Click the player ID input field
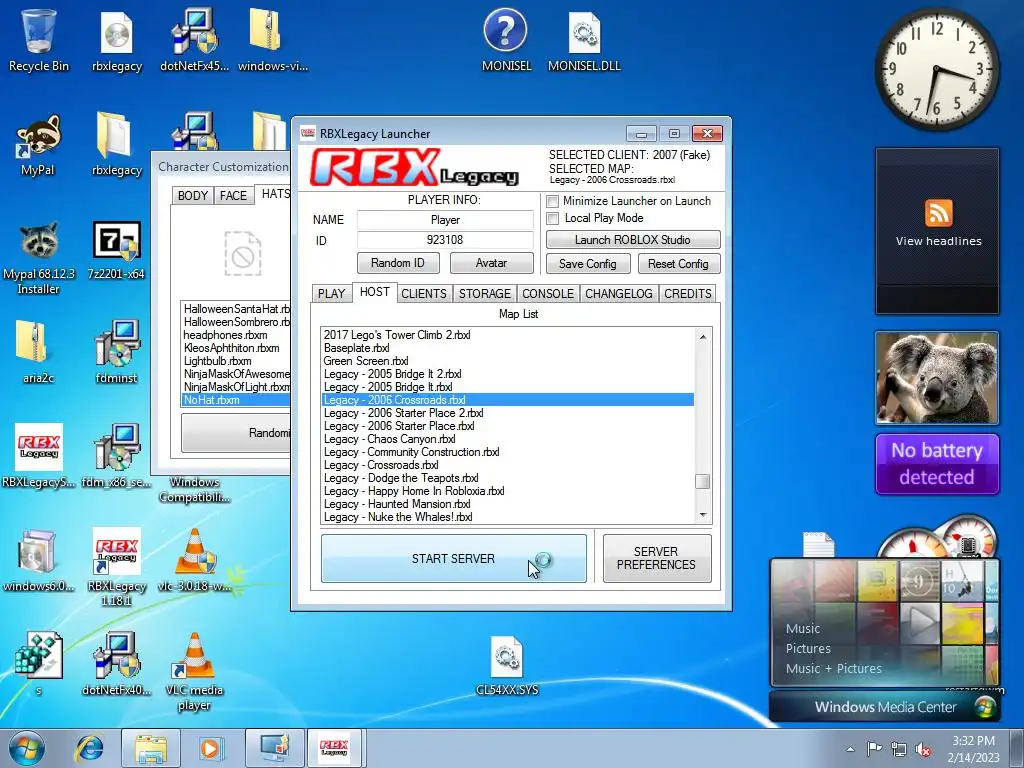 point(445,240)
